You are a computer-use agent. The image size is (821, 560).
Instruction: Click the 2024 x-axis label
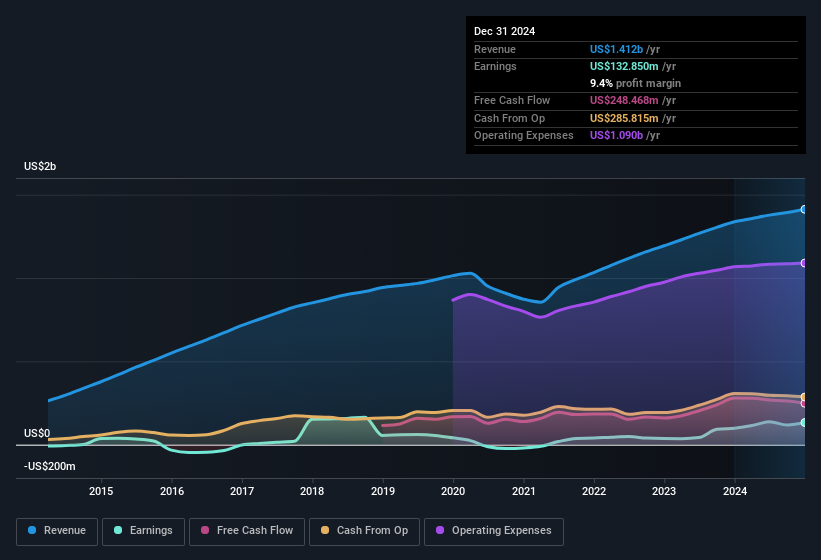[735, 491]
